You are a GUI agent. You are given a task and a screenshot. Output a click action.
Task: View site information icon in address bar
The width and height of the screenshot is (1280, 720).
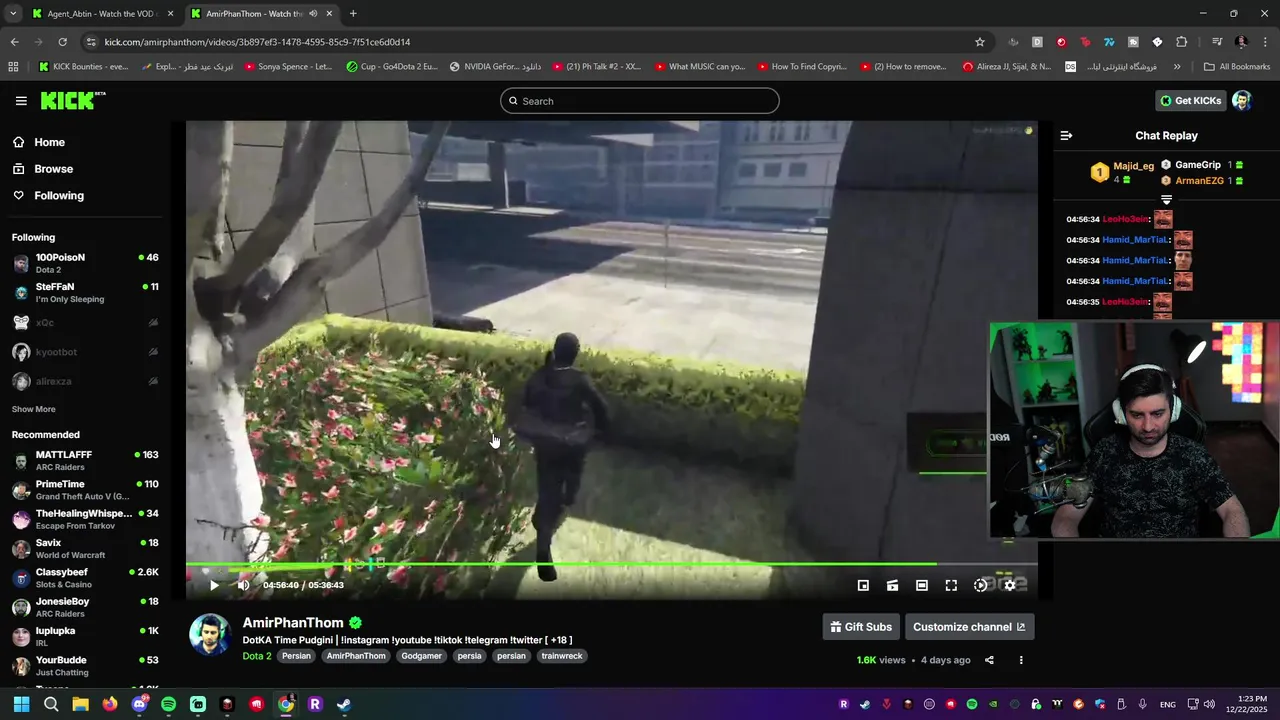91,42
